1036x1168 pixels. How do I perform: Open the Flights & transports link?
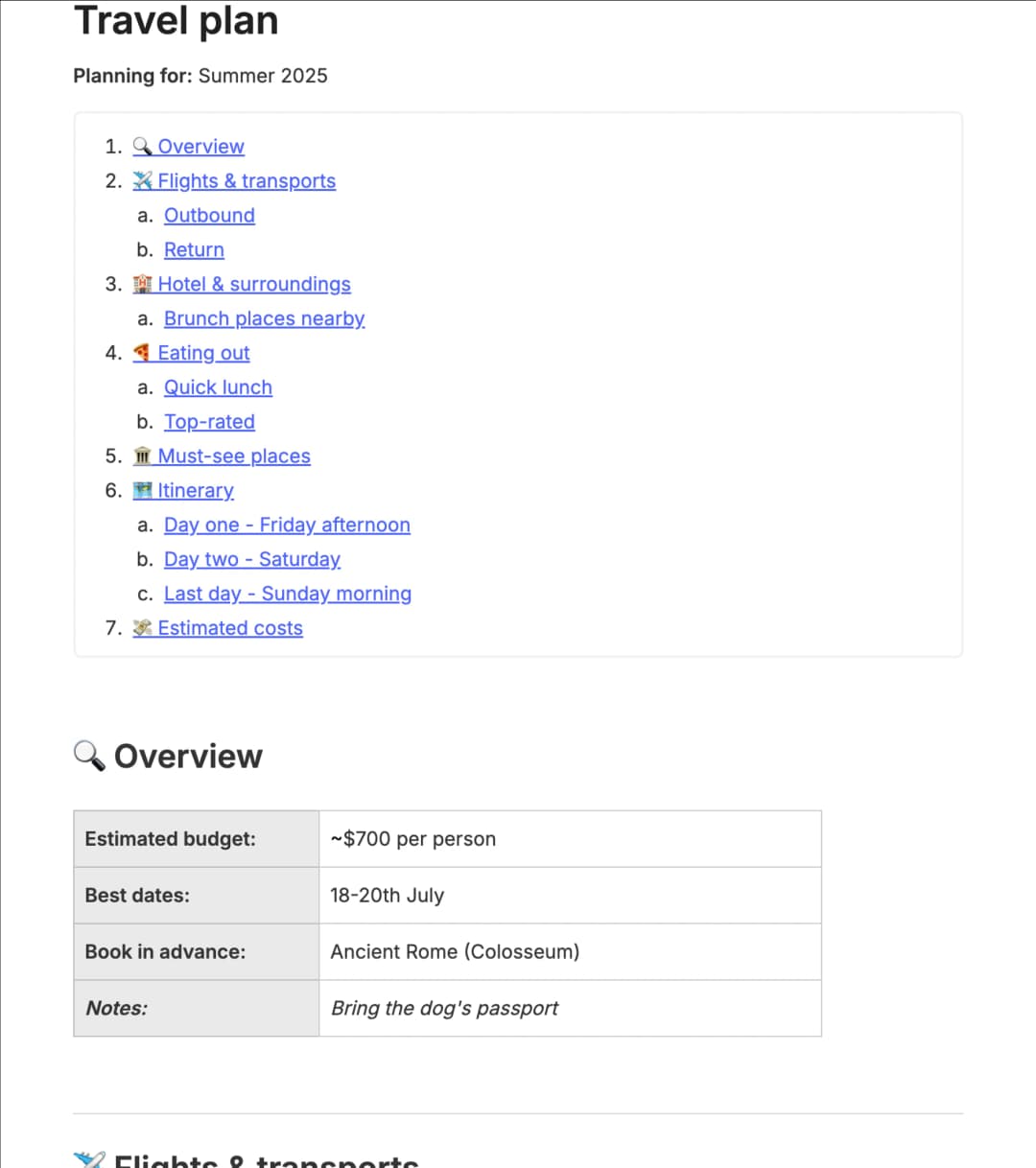[247, 181]
